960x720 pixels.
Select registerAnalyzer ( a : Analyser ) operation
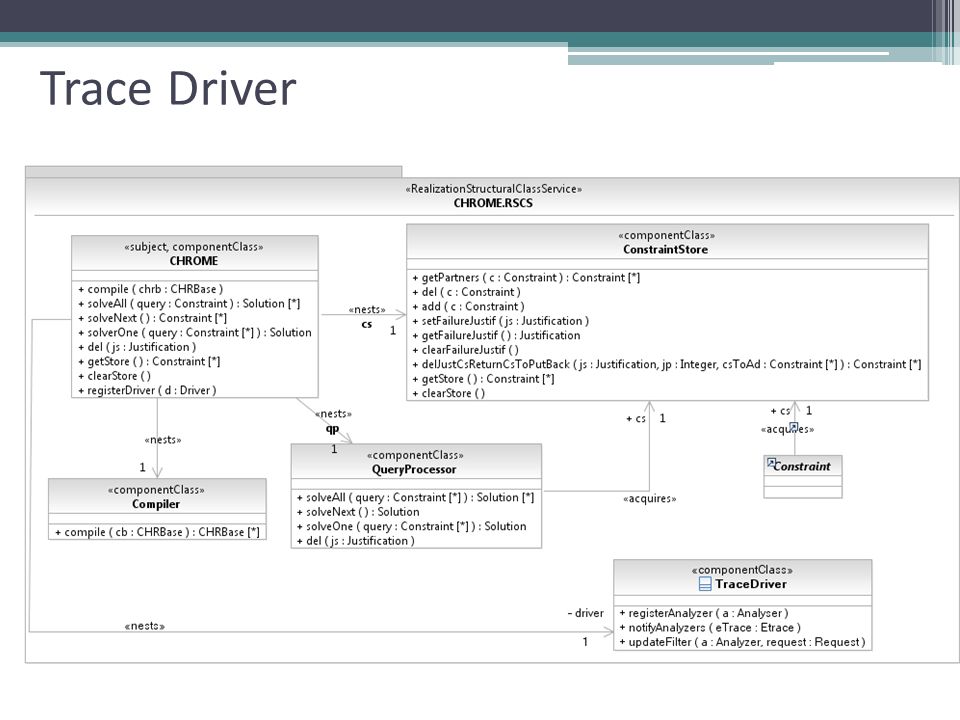704,613
